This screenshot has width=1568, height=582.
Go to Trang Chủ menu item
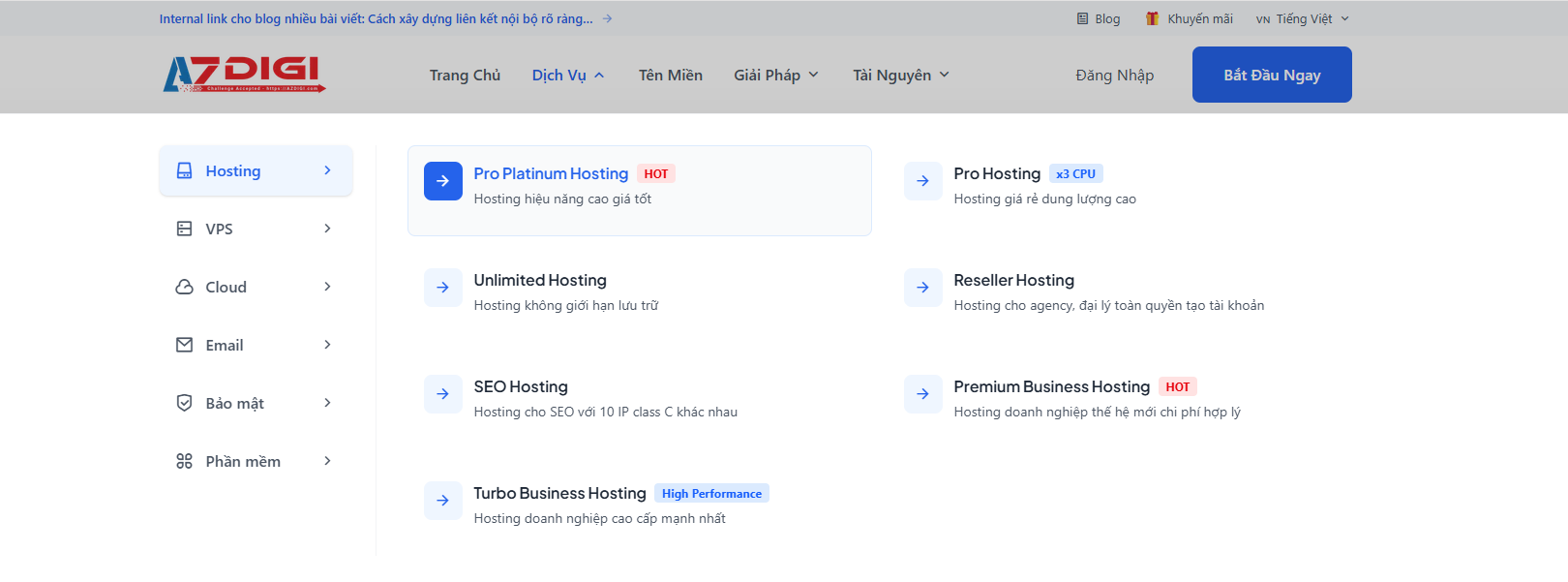[x=465, y=75]
